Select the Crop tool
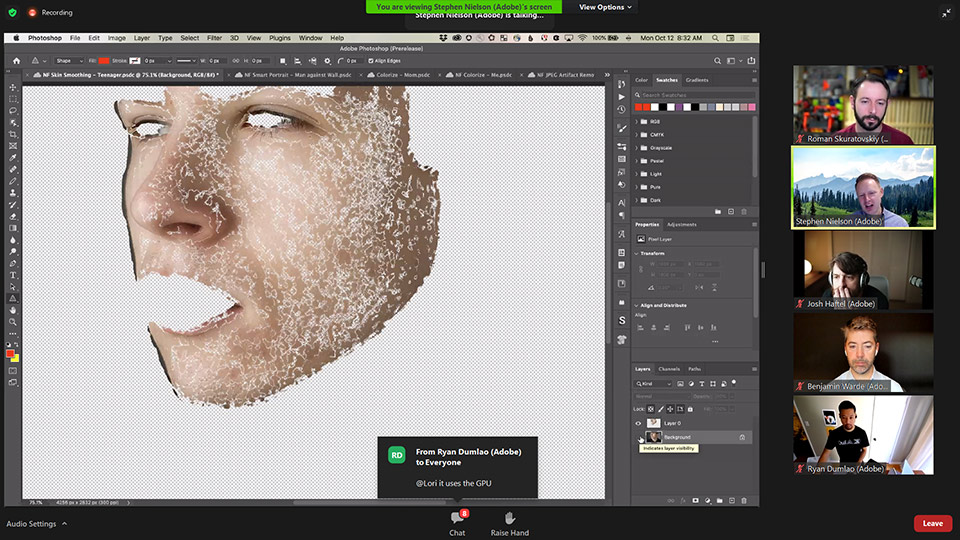Viewport: 960px width, 540px height. (x=13, y=134)
